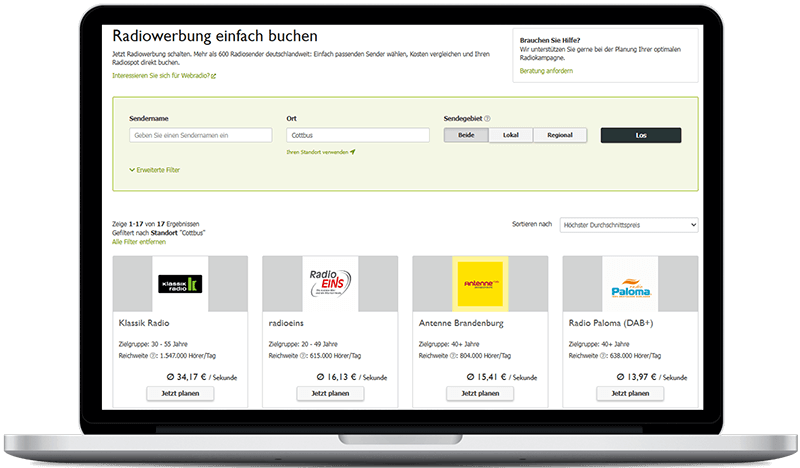
Task: Click the Ihren Standort verwenden link
Action: pyautogui.click(x=317, y=152)
